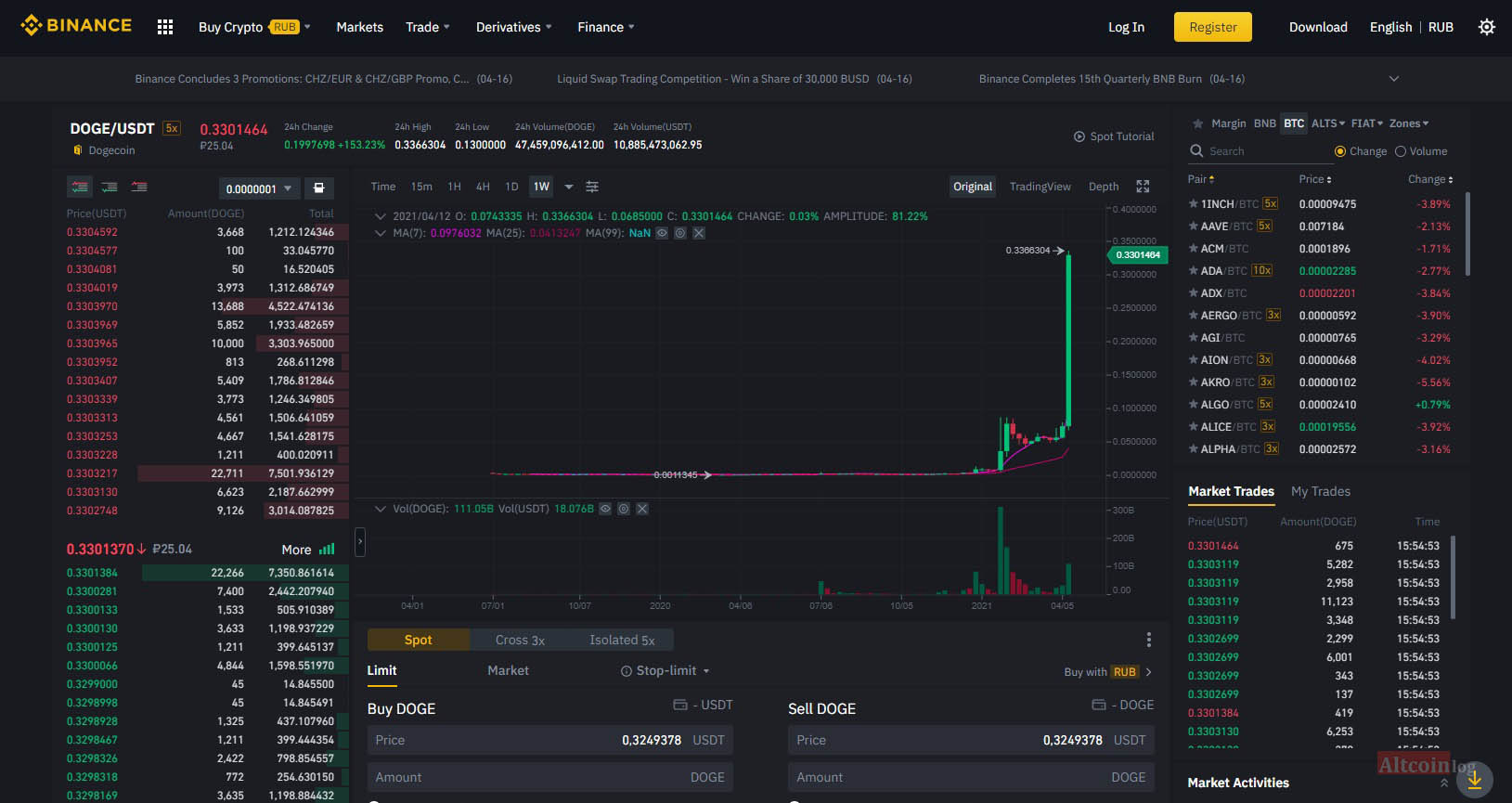Image resolution: width=1512 pixels, height=803 pixels.
Task: Select the Change radio button
Action: pos(1339,151)
